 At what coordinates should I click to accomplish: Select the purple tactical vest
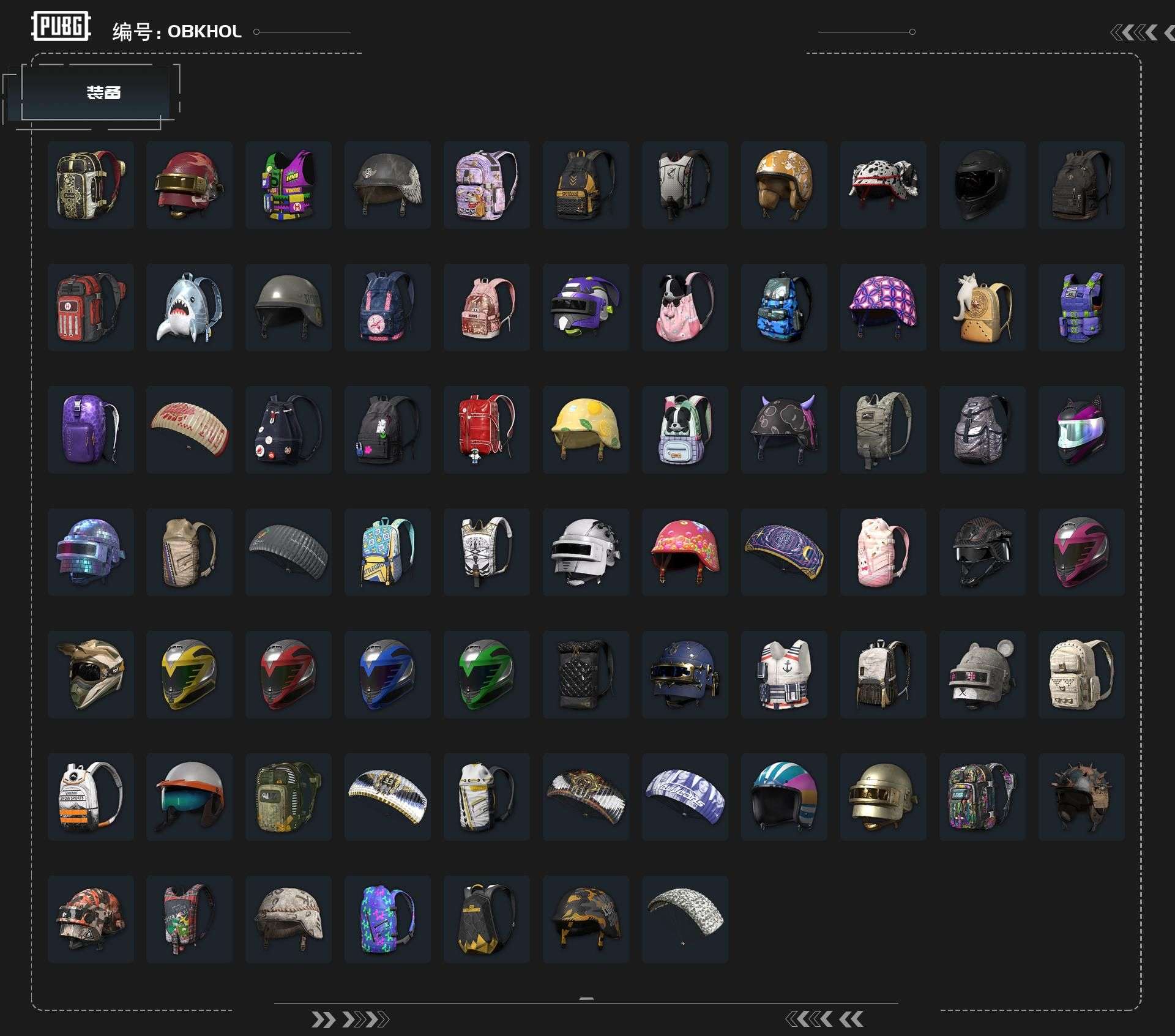click(1082, 307)
